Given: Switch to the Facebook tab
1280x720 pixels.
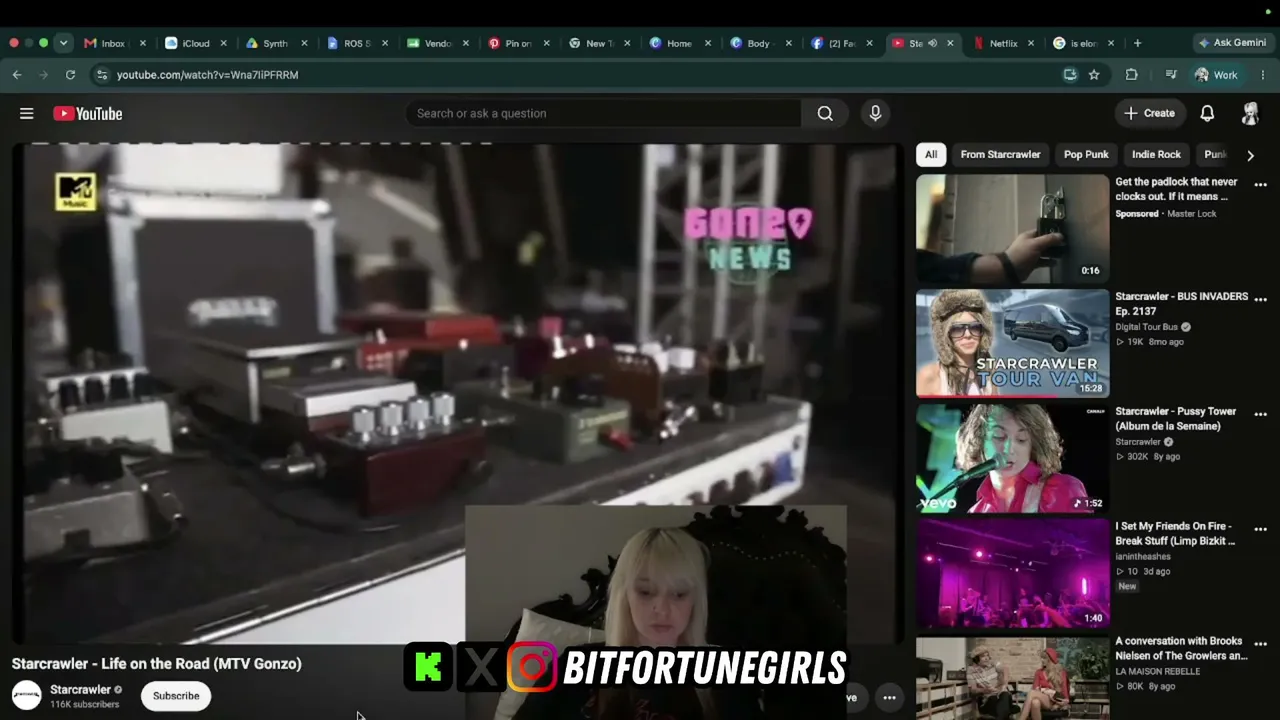Looking at the screenshot, I should coord(842,43).
